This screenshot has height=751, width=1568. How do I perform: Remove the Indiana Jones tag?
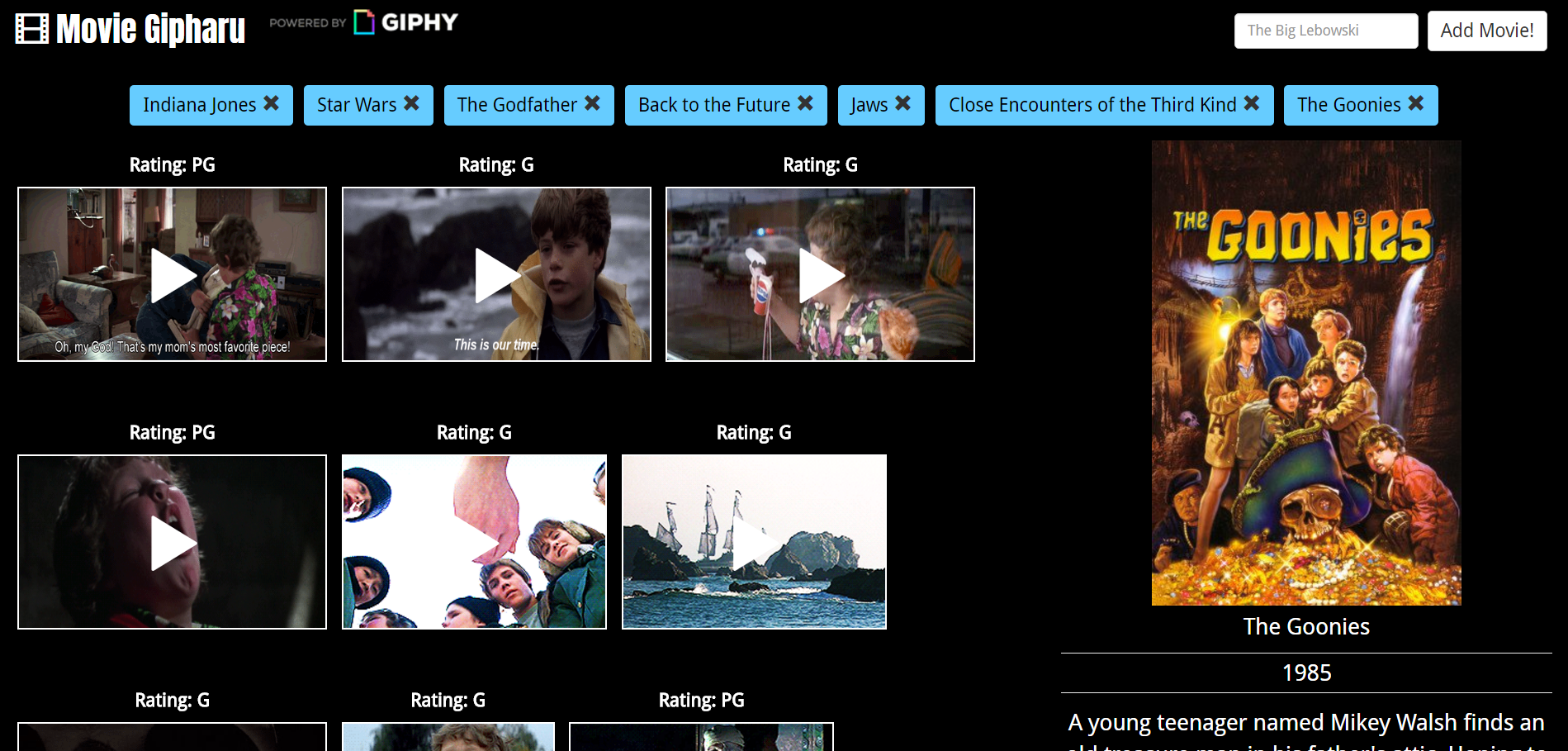(271, 103)
